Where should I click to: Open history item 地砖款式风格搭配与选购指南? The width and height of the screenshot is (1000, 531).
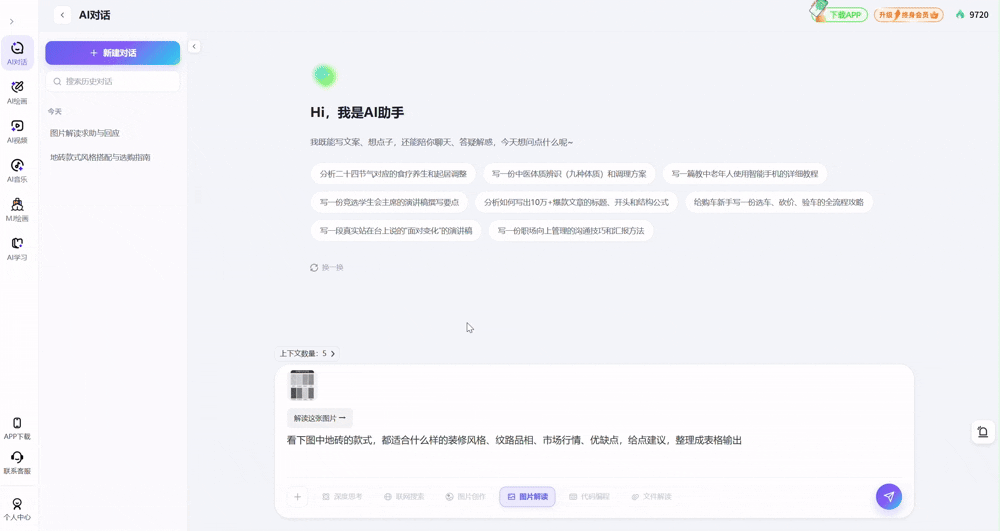pyautogui.click(x=100, y=157)
